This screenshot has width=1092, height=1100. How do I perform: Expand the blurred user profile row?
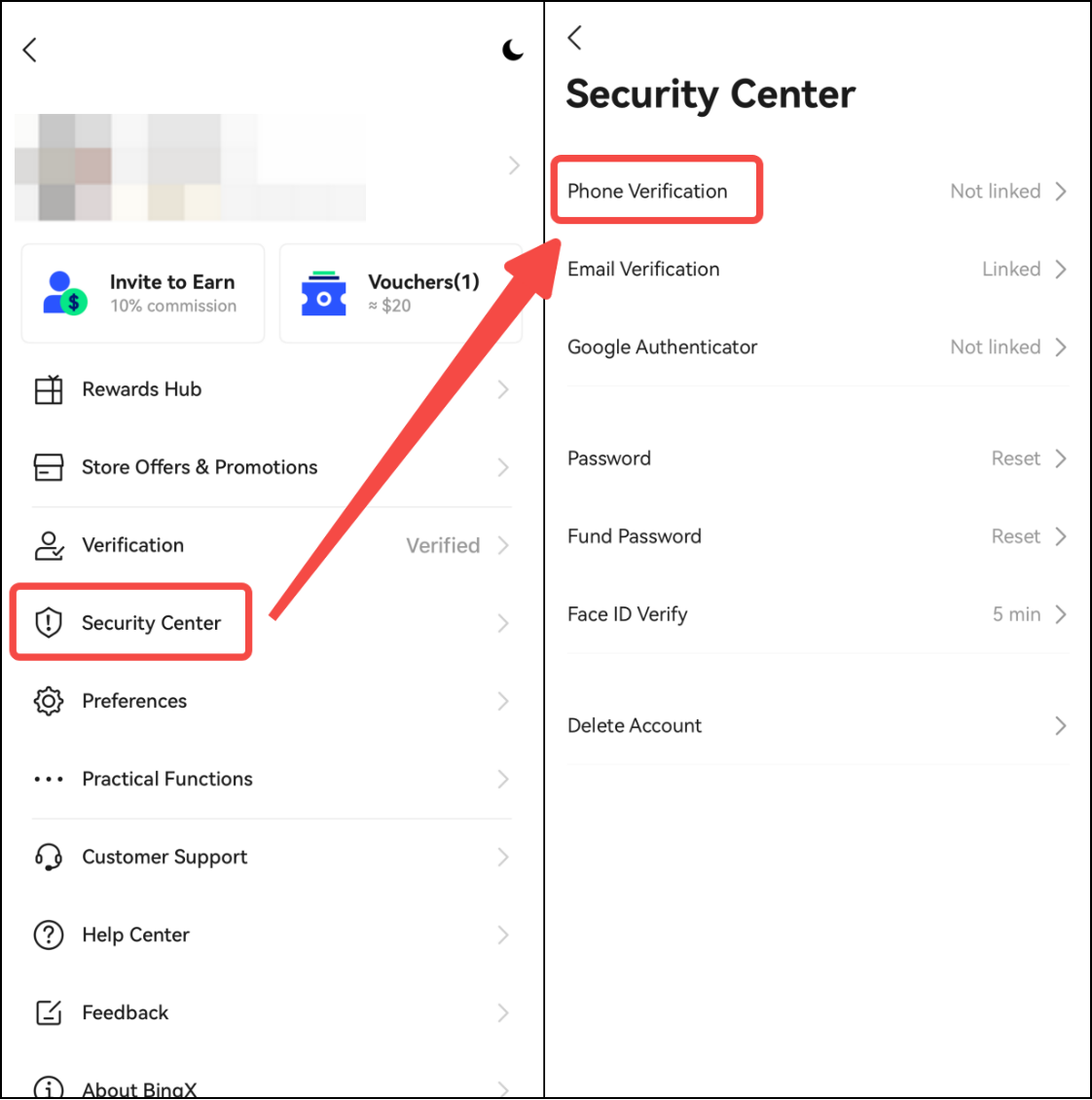point(513,166)
